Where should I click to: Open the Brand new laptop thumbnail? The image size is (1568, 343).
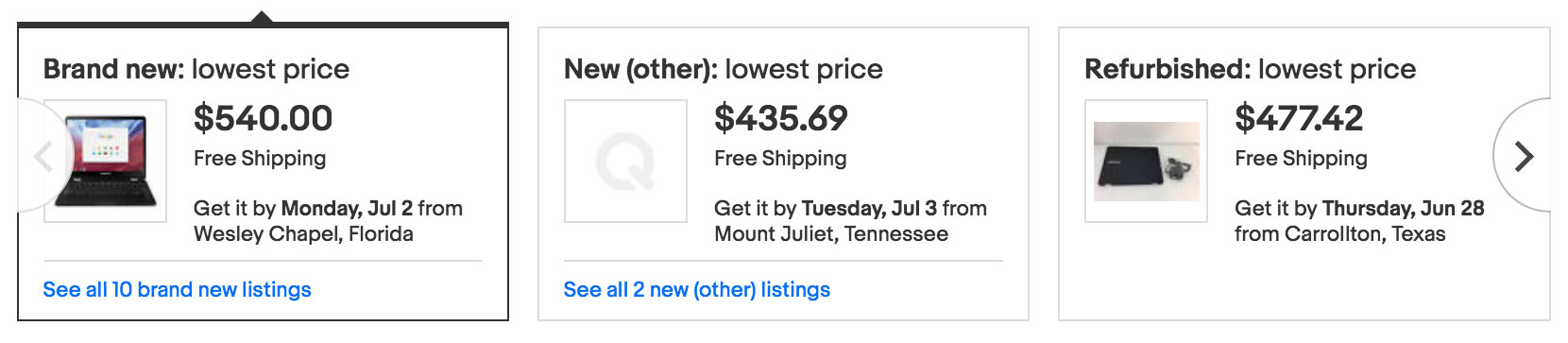pyautogui.click(x=105, y=161)
